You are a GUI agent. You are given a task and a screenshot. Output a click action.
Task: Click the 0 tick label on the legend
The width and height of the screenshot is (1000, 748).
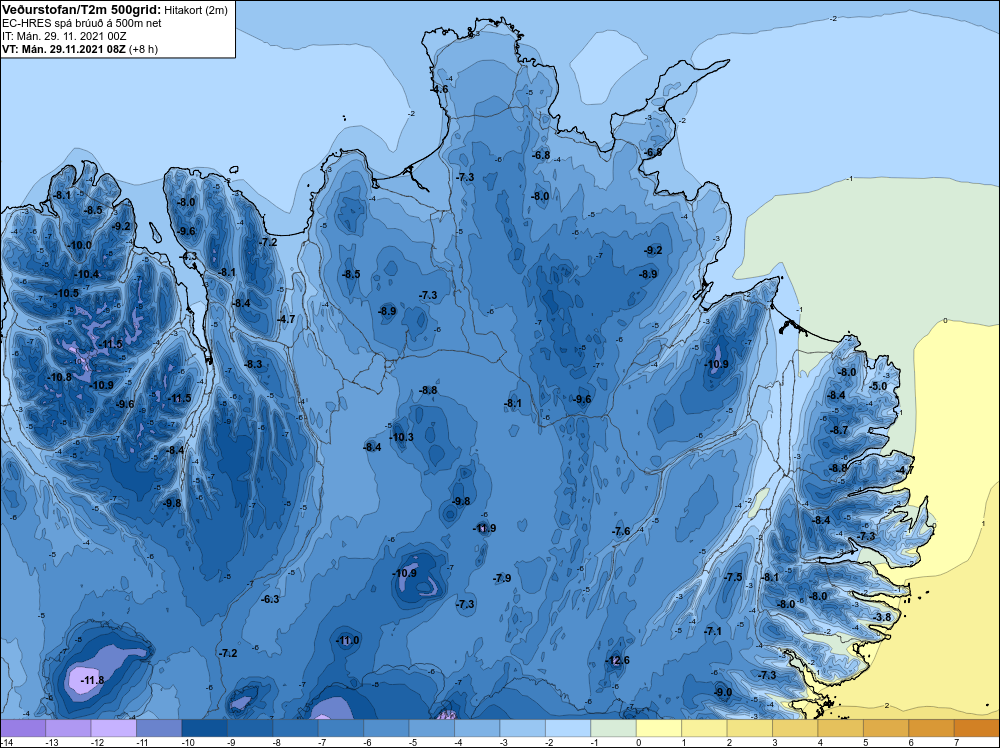pyautogui.click(x=638, y=742)
